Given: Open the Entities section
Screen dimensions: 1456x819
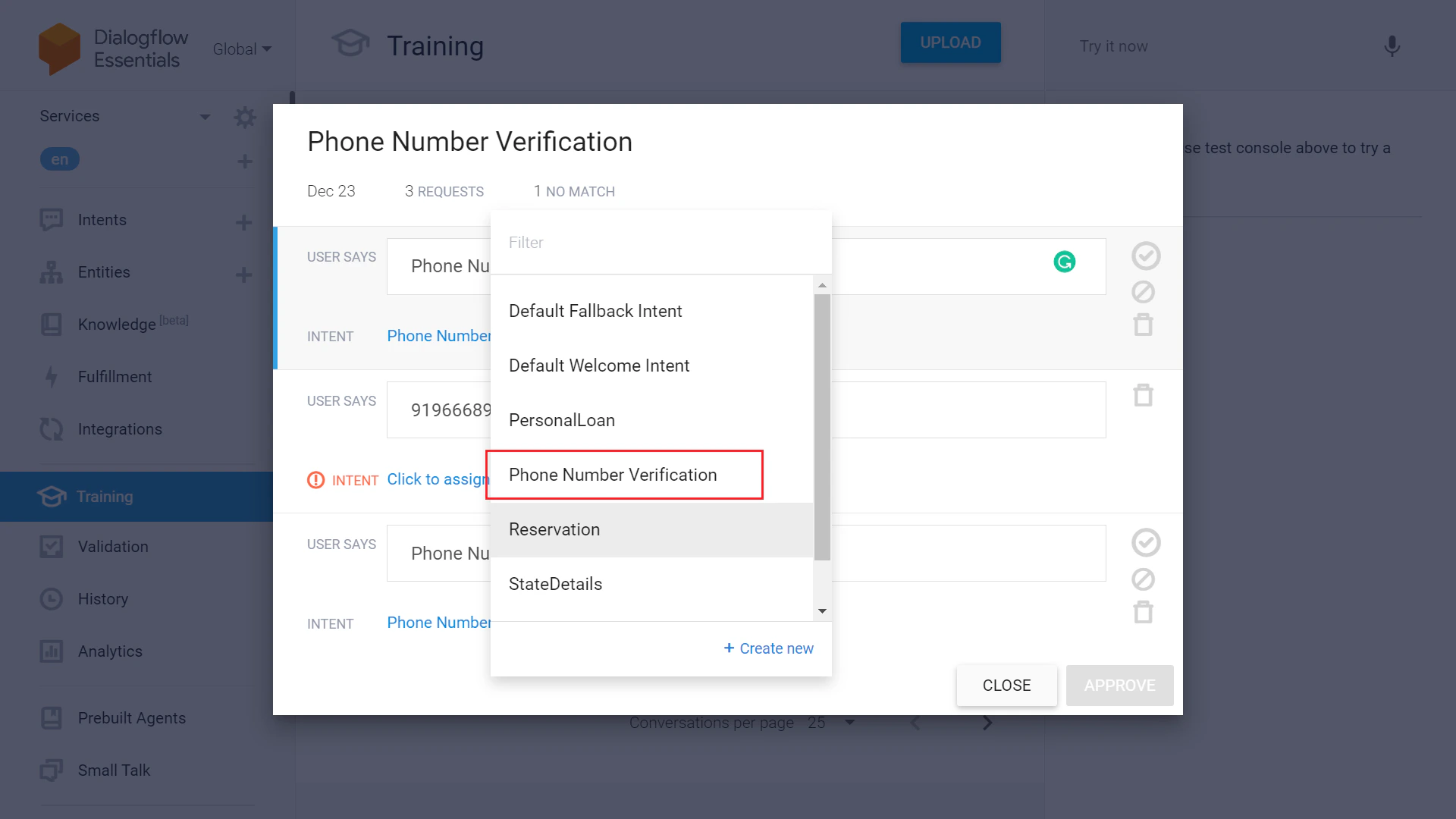Looking at the screenshot, I should click(x=105, y=271).
